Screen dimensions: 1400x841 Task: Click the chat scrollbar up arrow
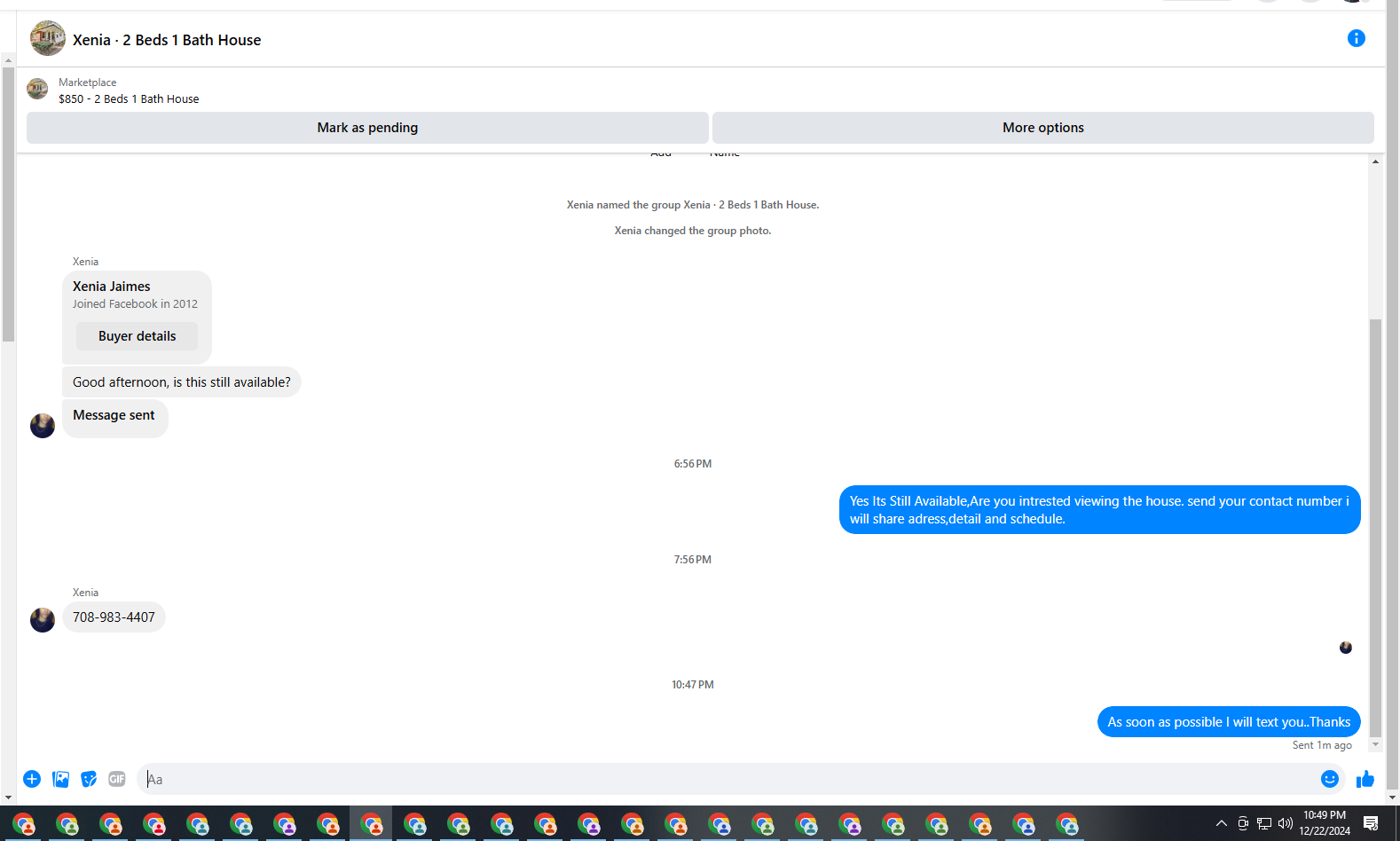click(x=1375, y=161)
